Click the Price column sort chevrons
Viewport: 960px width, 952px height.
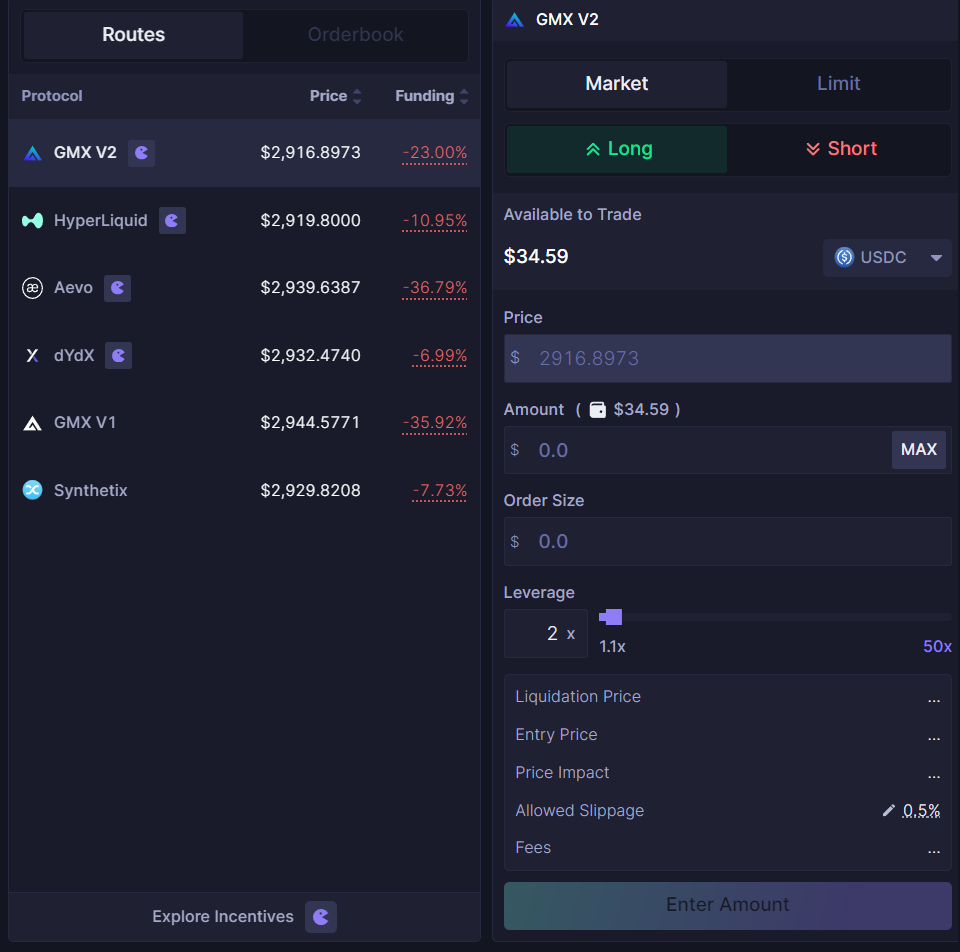click(355, 95)
